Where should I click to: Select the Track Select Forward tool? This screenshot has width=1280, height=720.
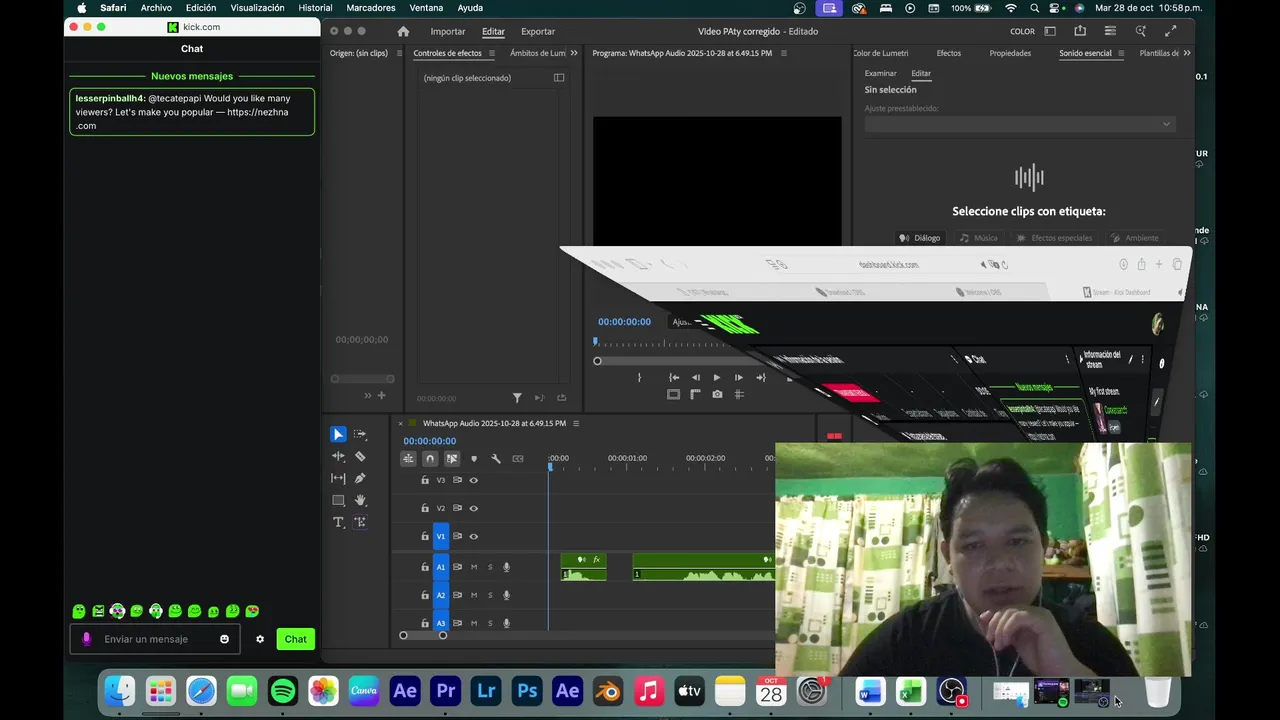tap(360, 434)
